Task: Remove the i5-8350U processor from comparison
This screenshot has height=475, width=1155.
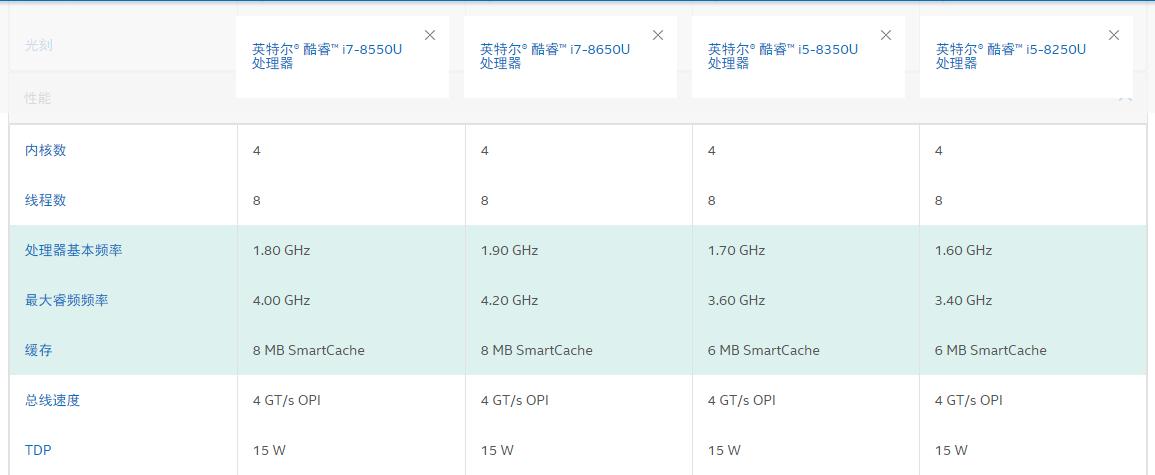Action: coord(886,35)
